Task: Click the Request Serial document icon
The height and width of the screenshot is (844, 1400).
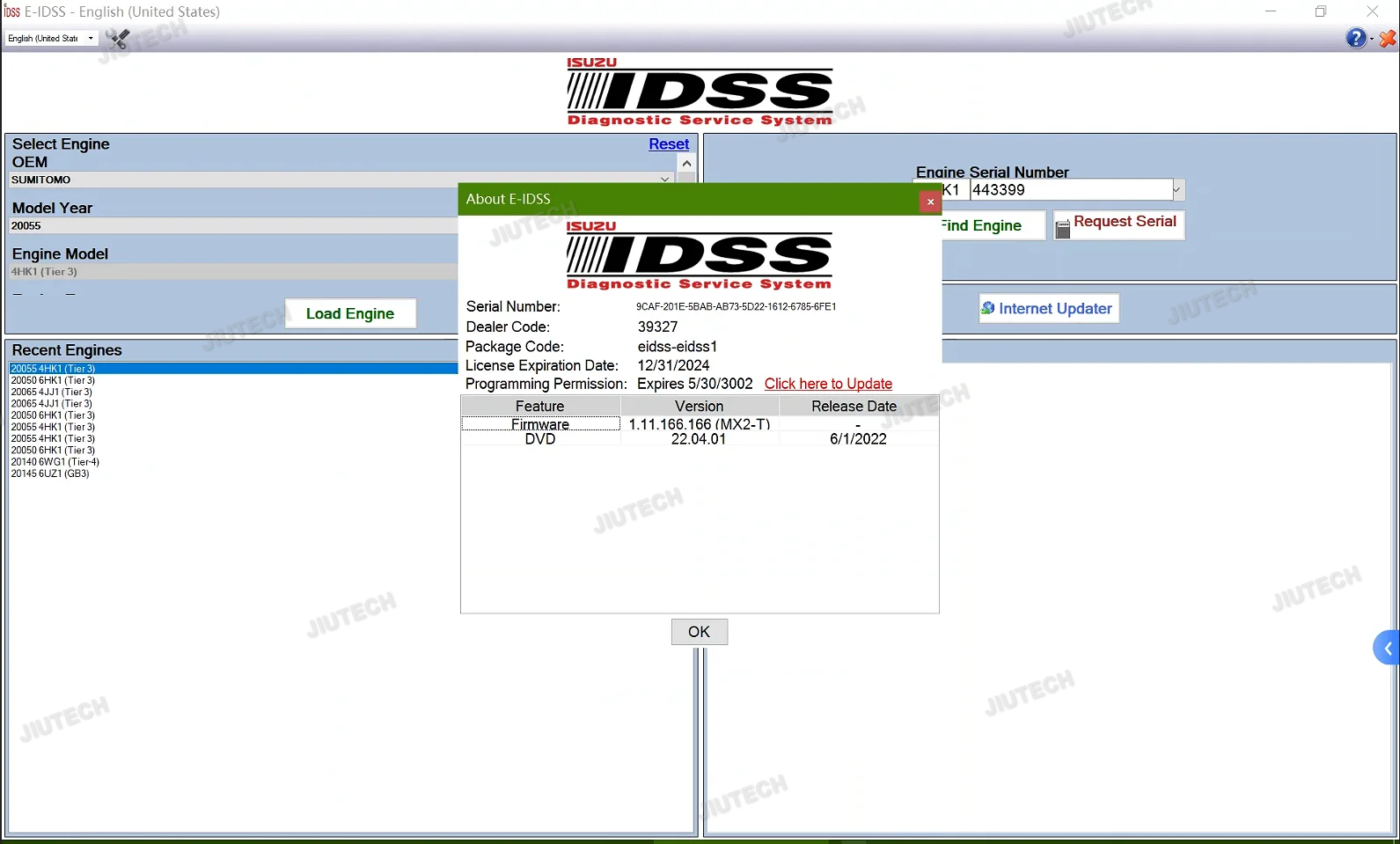Action: (x=1063, y=229)
